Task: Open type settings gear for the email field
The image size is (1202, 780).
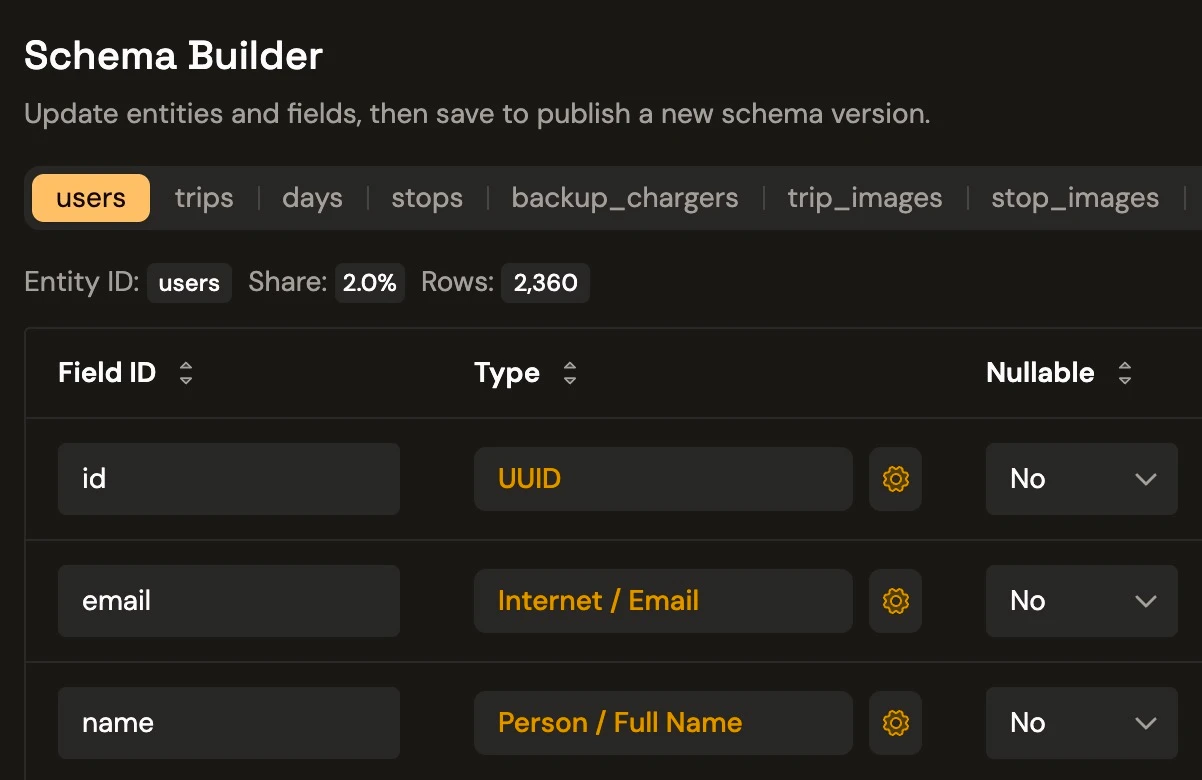Action: tap(895, 600)
